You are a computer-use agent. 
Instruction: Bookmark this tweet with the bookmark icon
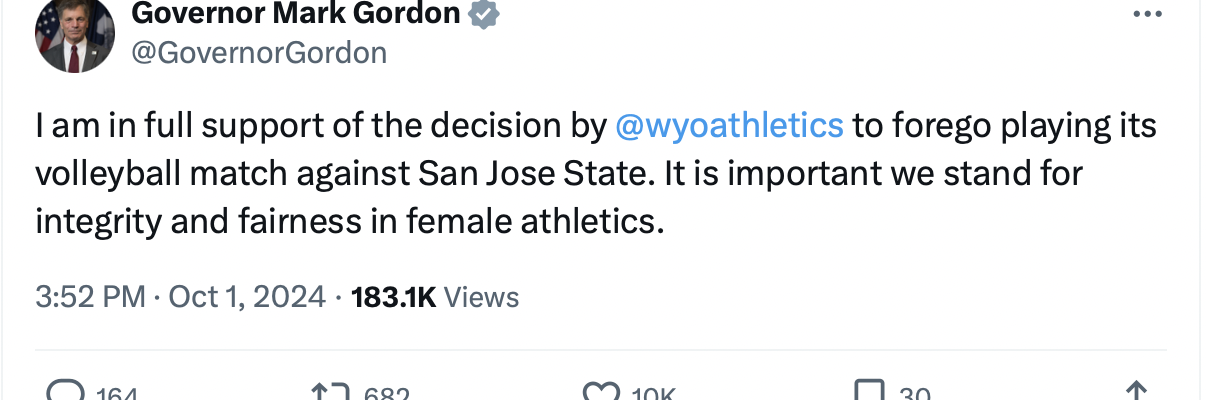pyautogui.click(x=868, y=393)
